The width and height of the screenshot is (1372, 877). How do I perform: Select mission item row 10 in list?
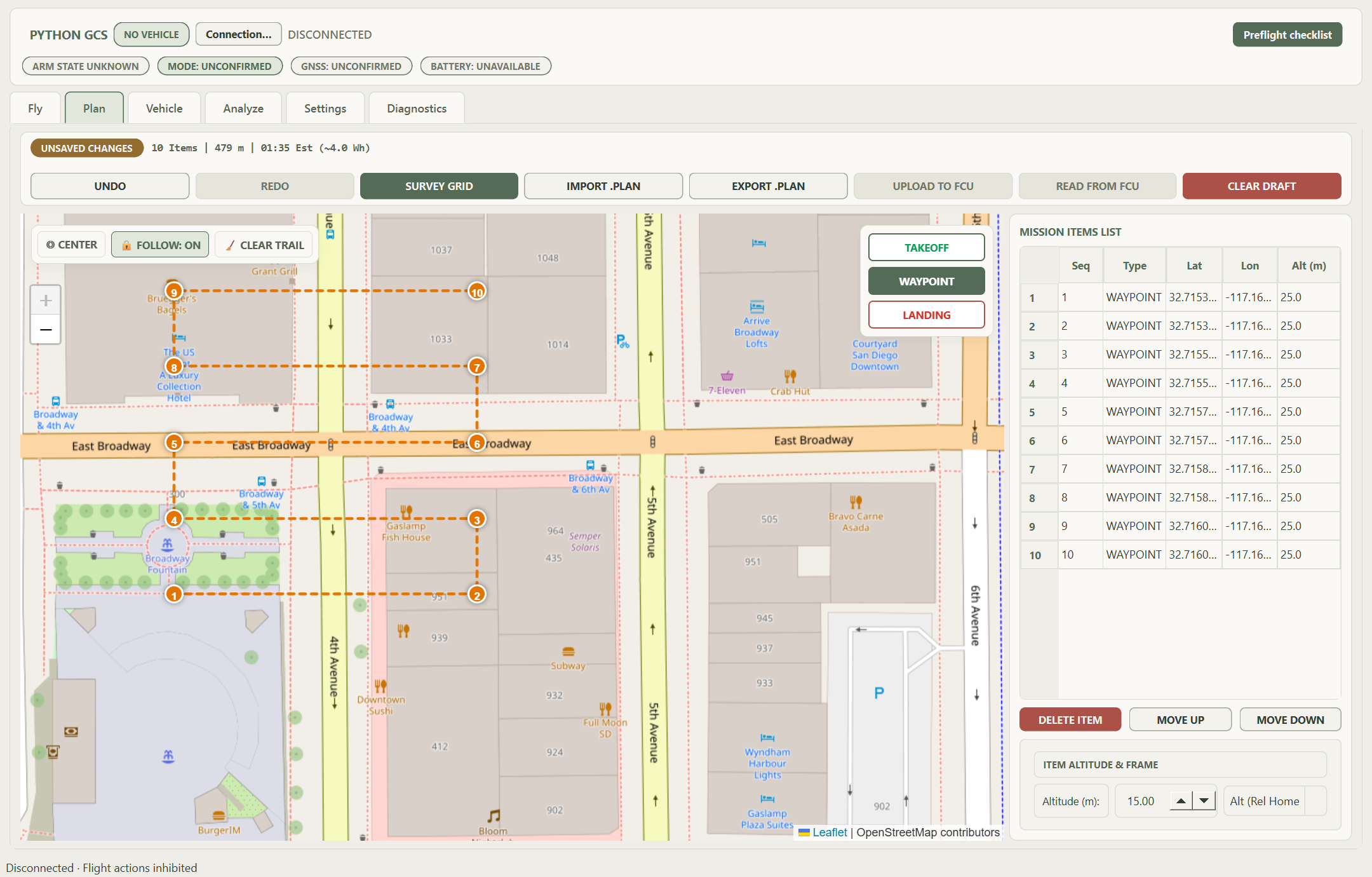point(1180,555)
